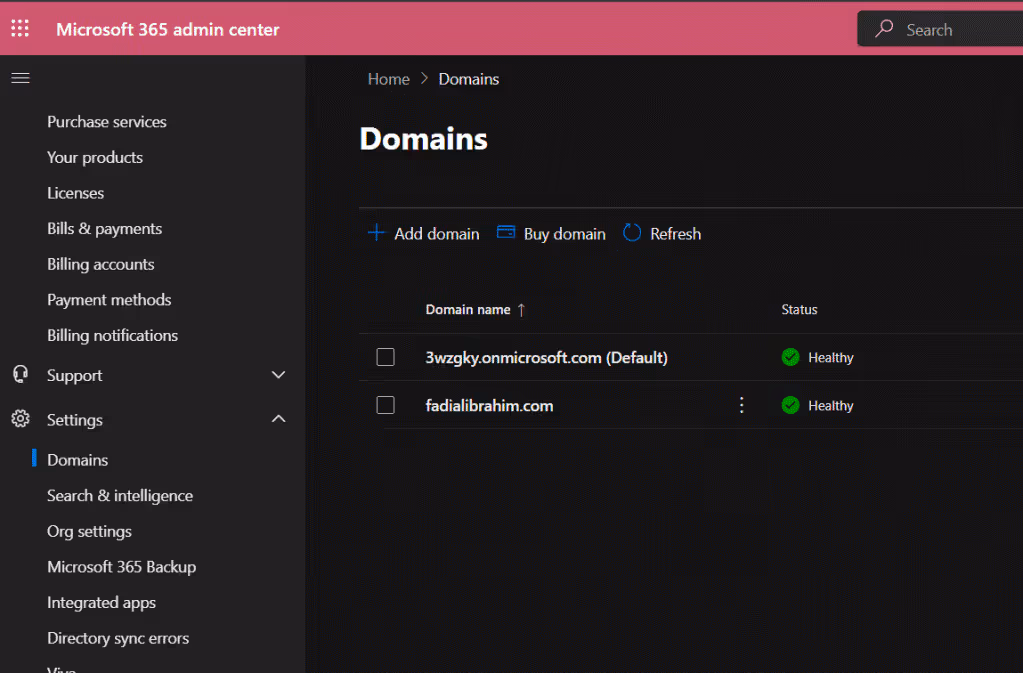Open Integrated apps
Viewport: 1023px width, 673px height.
101,603
